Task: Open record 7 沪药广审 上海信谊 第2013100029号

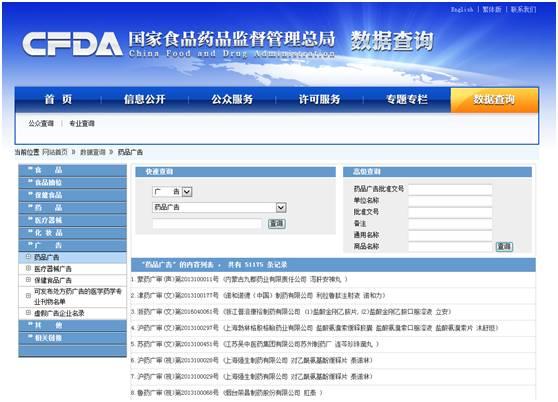Action: (255, 376)
